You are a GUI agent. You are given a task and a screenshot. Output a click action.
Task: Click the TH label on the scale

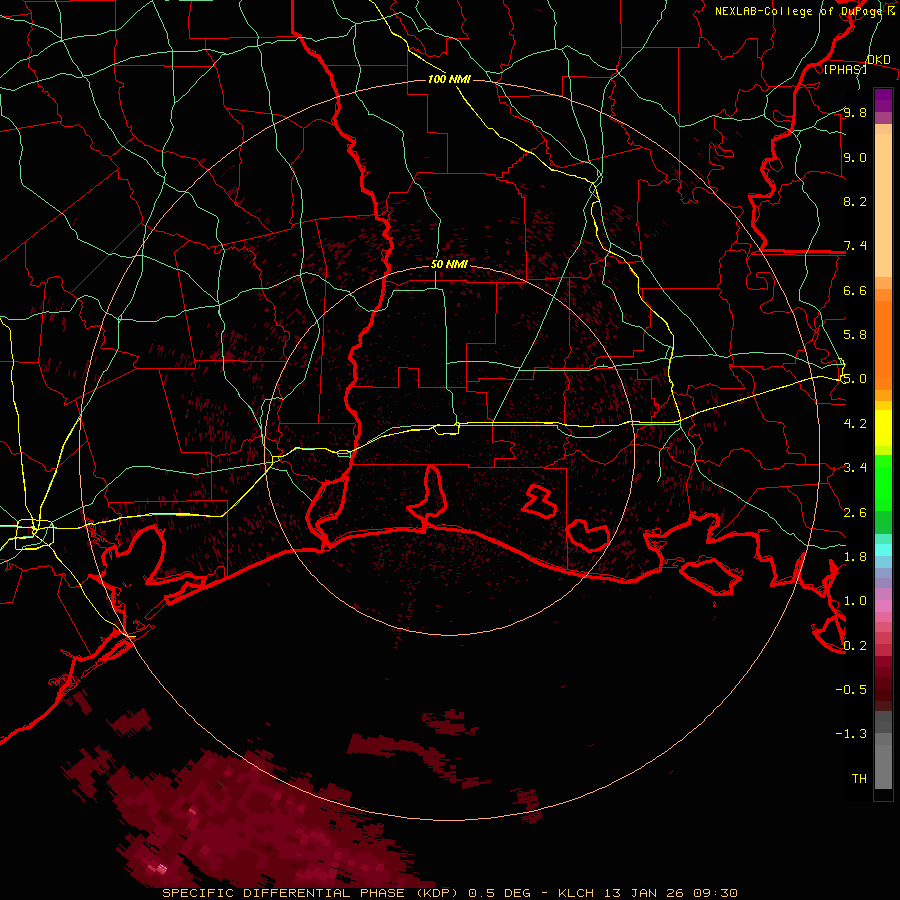click(x=859, y=779)
